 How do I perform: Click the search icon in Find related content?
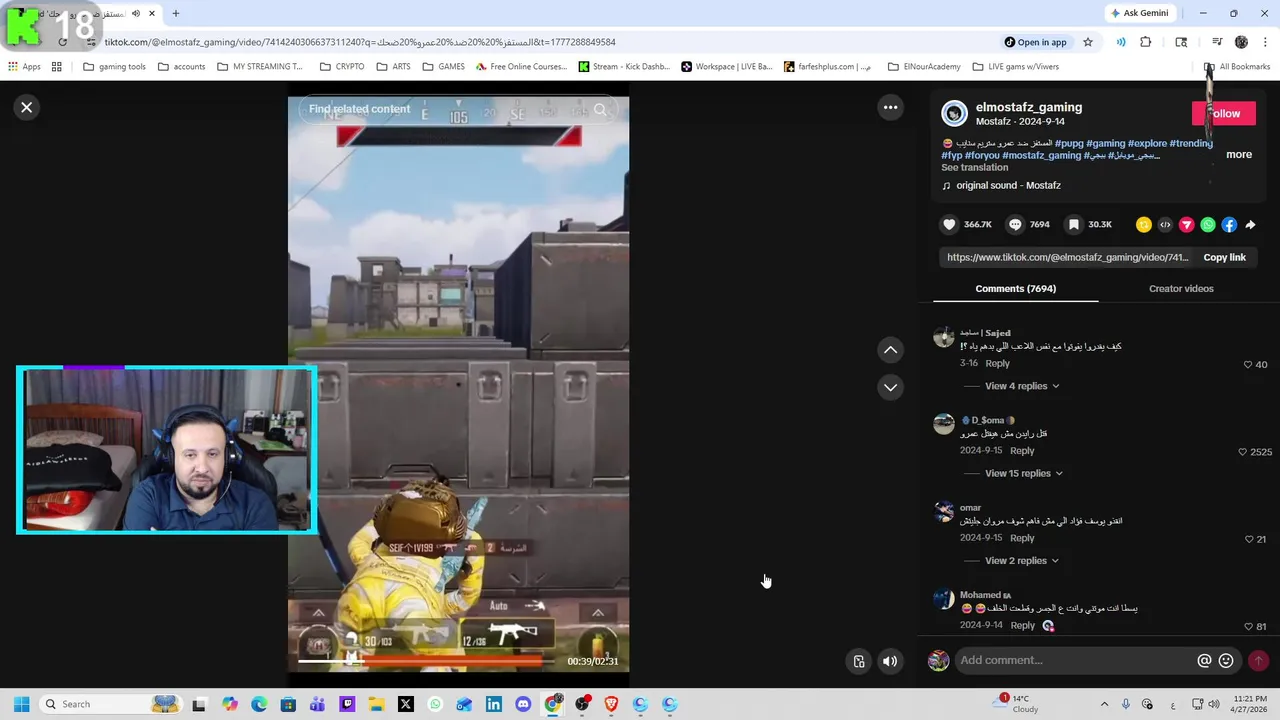point(600,109)
